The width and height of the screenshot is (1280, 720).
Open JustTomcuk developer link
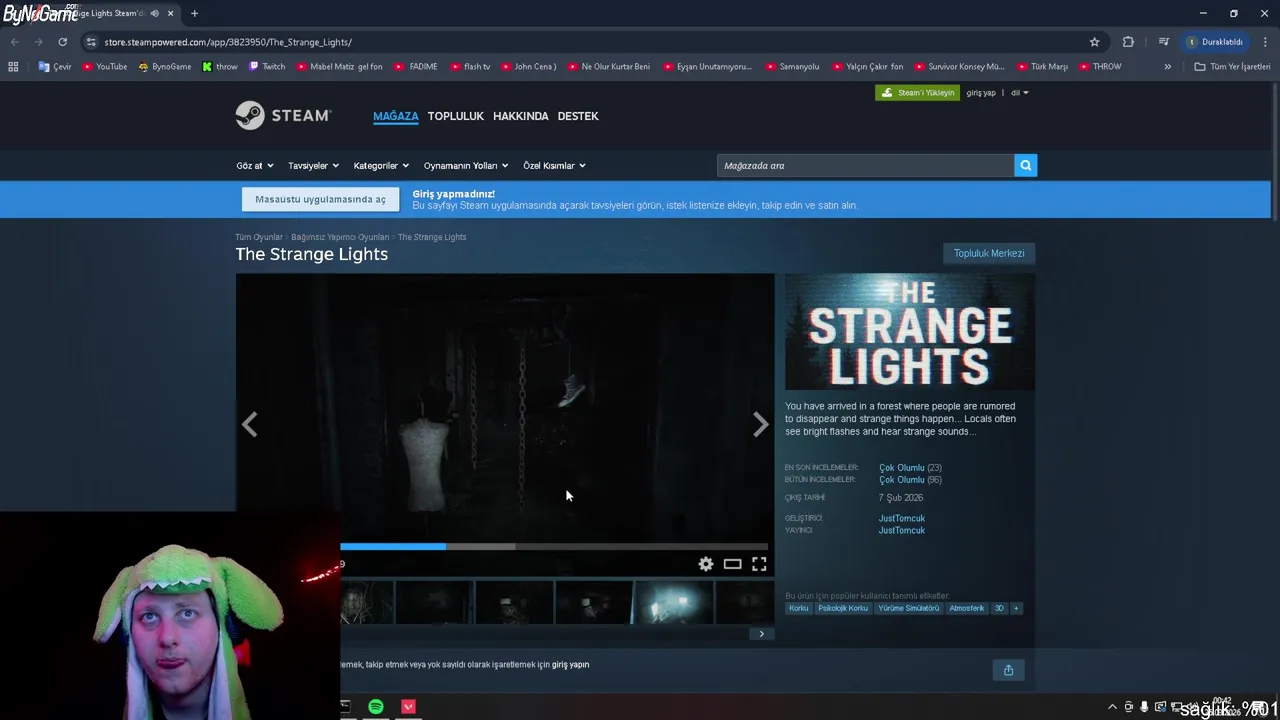click(x=902, y=518)
